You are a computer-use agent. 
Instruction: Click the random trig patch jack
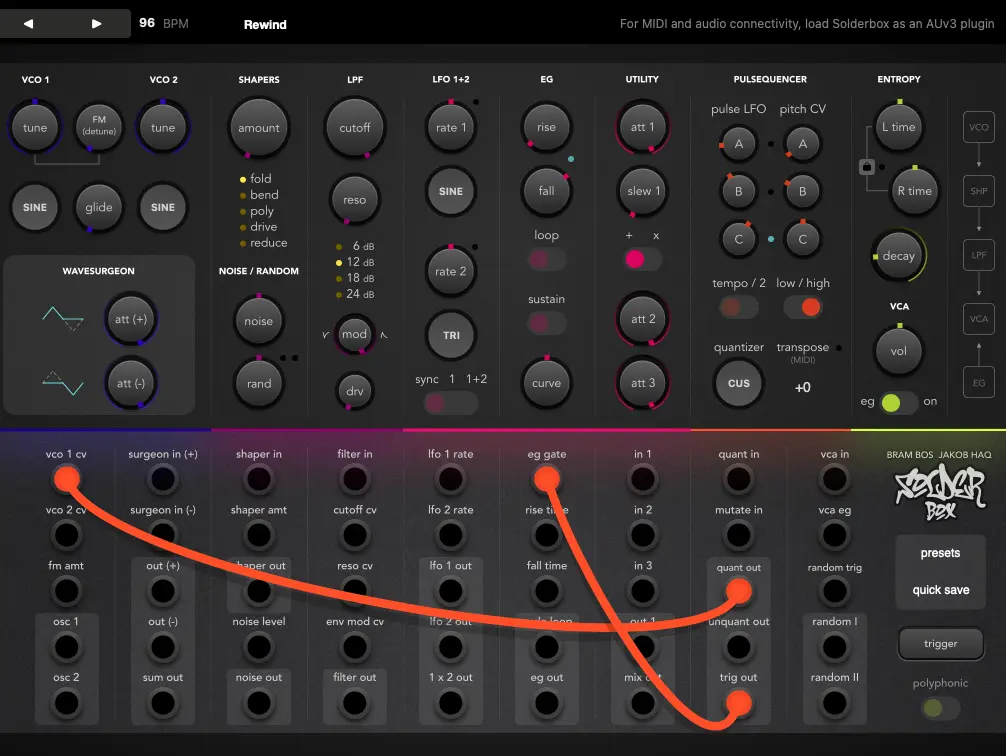point(834,591)
